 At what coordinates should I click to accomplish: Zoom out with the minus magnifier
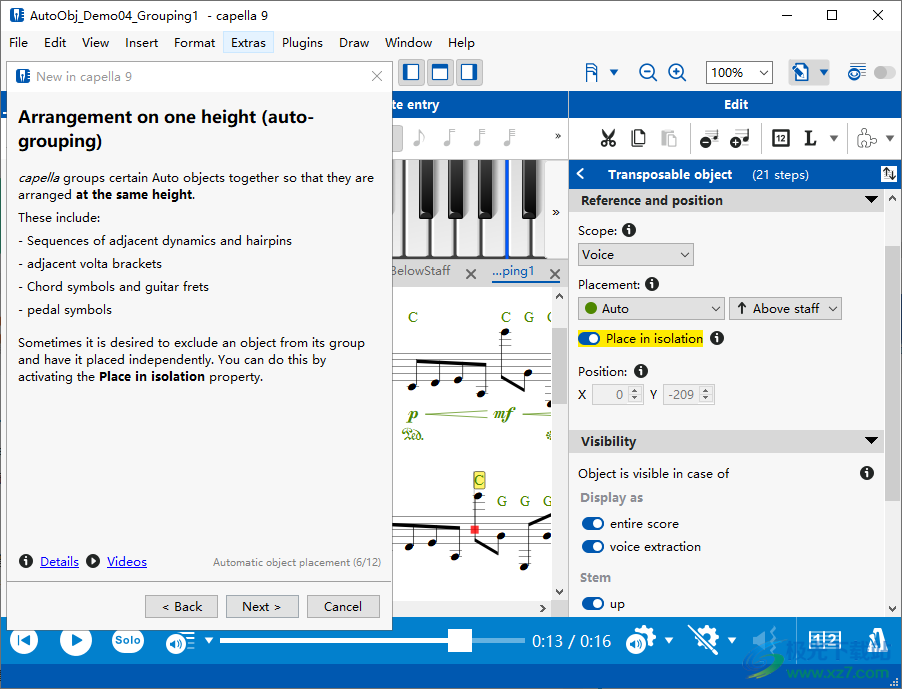[648, 72]
